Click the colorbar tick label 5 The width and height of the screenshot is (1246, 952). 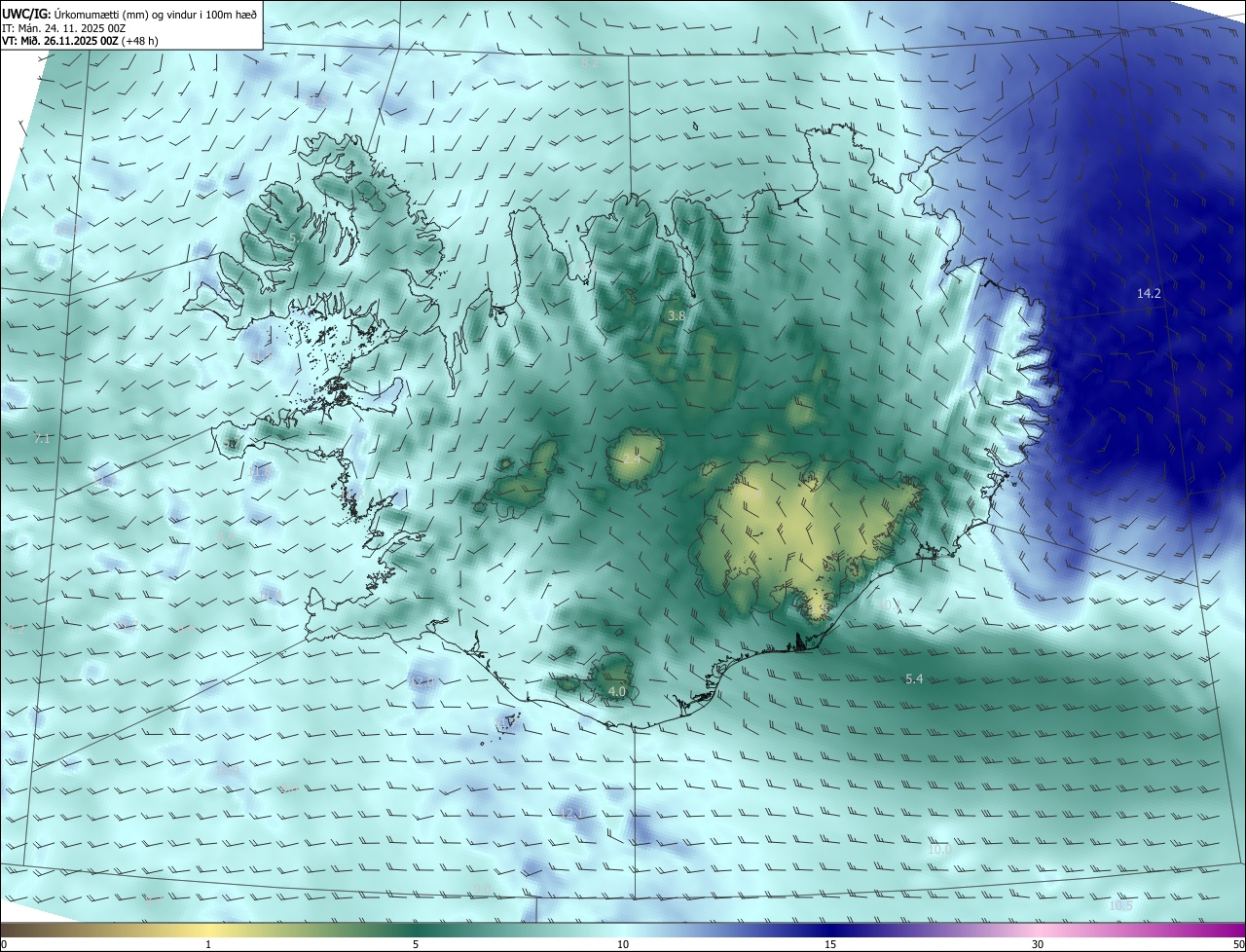416,944
